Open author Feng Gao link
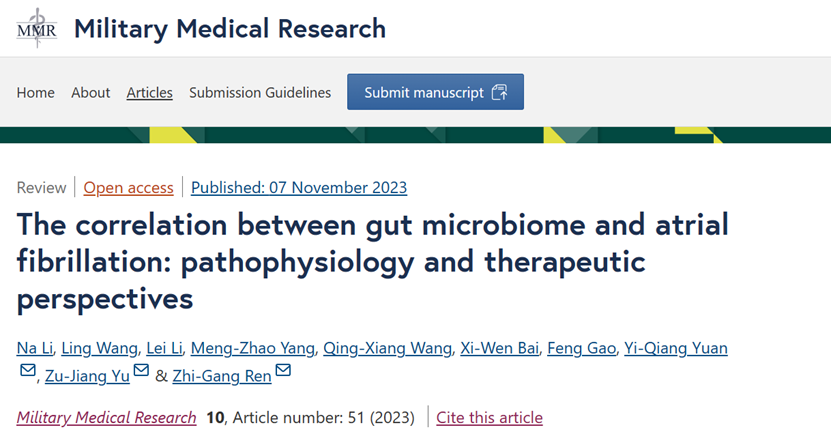The width and height of the screenshot is (831, 447). pyautogui.click(x=581, y=348)
